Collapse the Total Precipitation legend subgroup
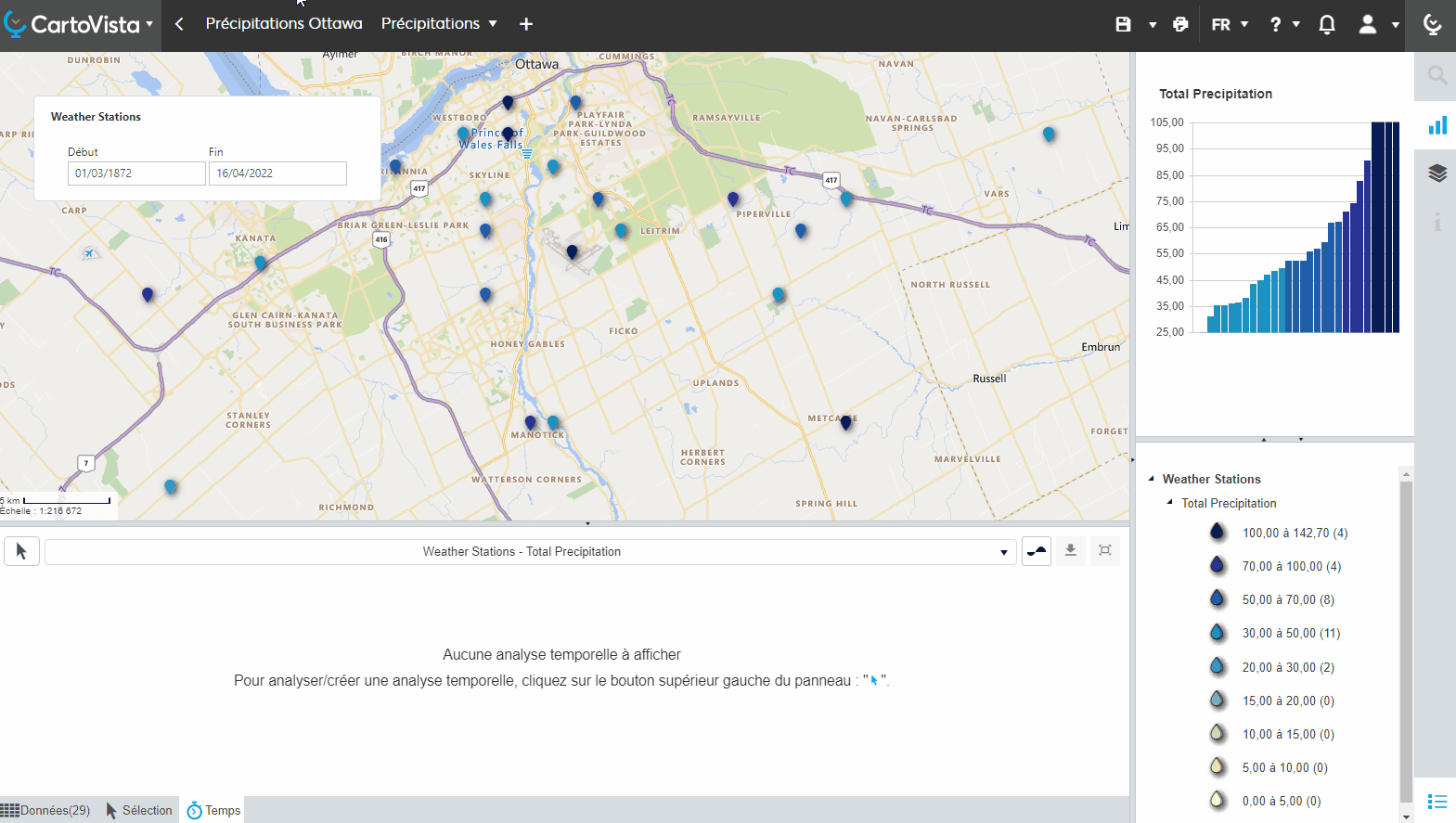The width and height of the screenshot is (1456, 823). tap(1170, 502)
